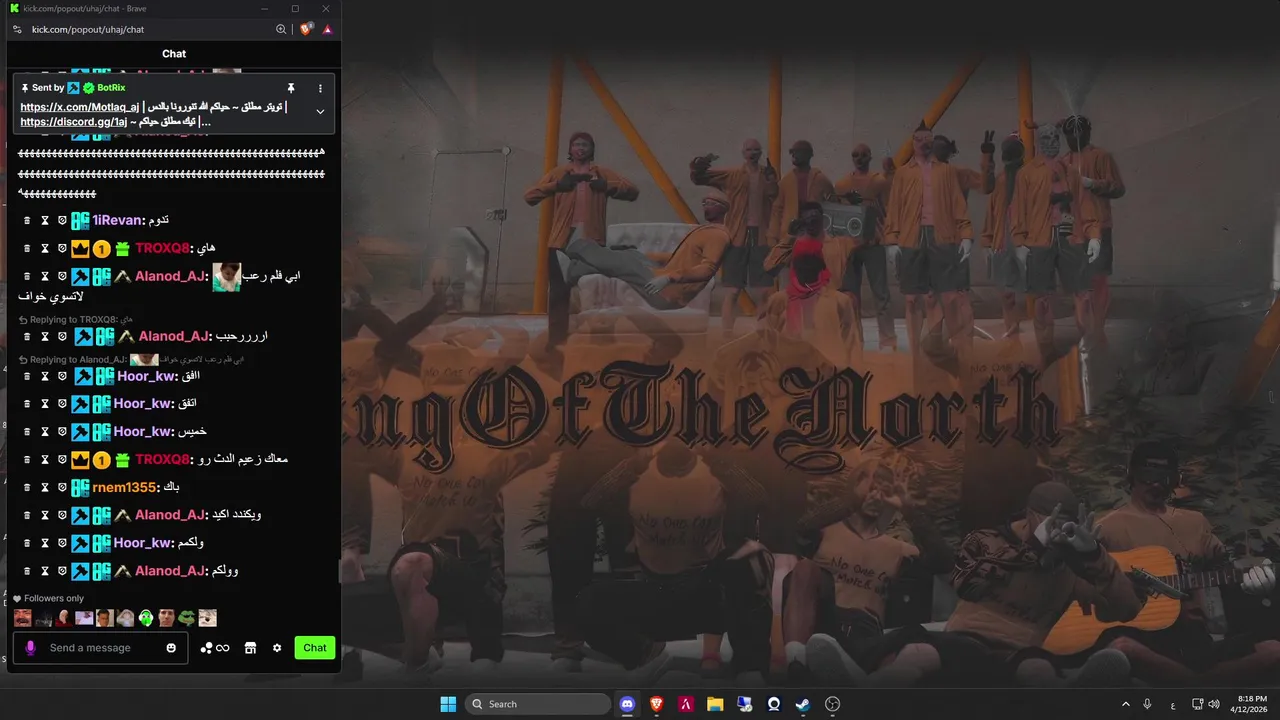Click the purple microphone icon in message input

30,648
